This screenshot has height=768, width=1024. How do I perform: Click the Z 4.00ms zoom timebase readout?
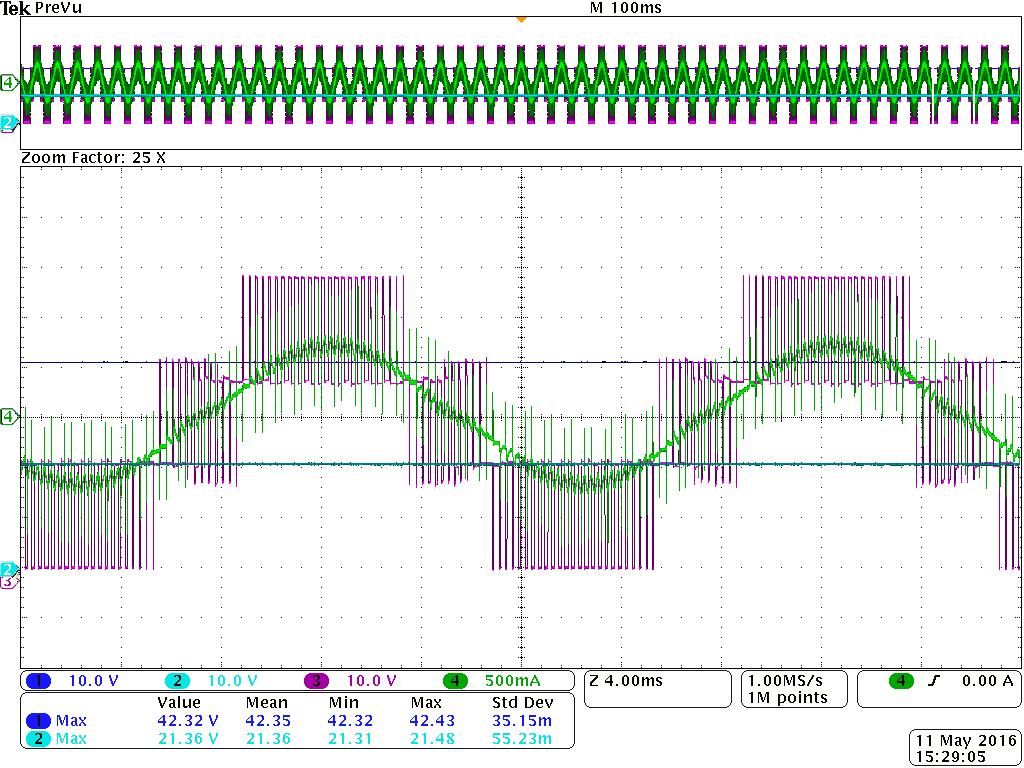[626, 680]
